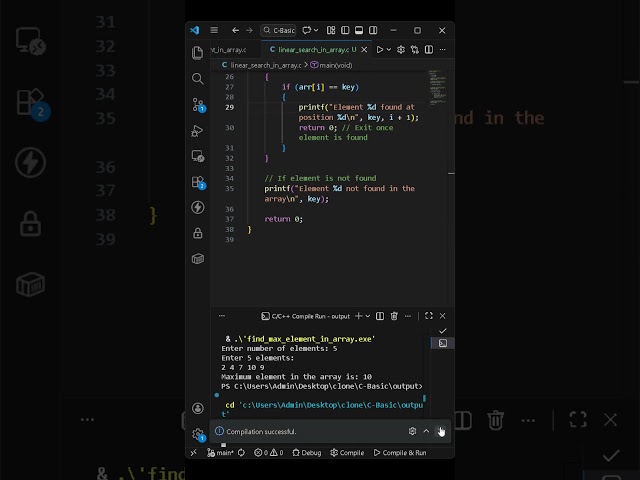Open errors and warnings count

tap(269, 453)
